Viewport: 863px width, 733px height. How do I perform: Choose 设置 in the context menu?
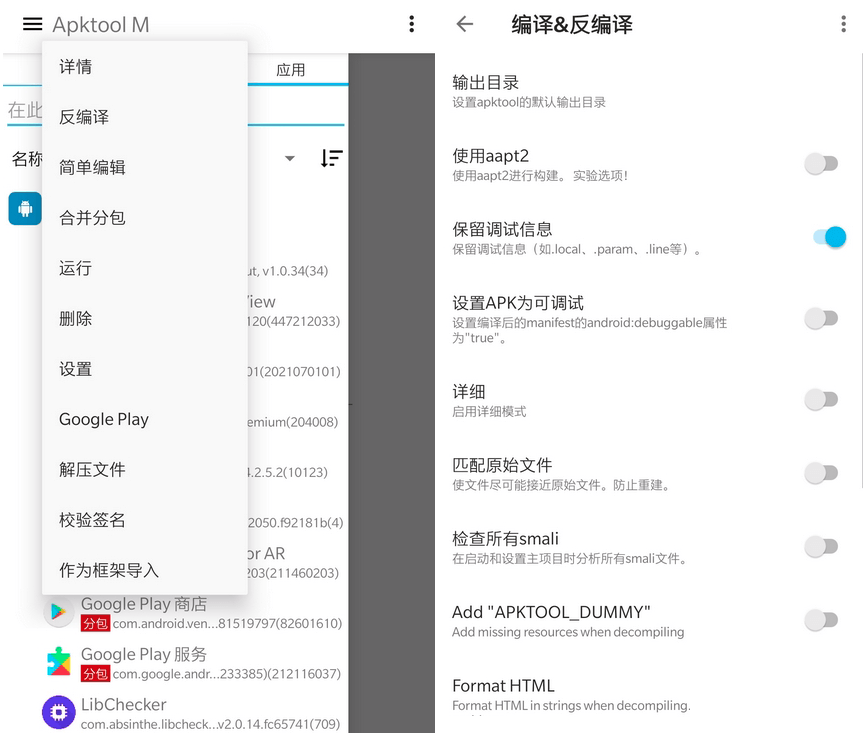coord(75,368)
